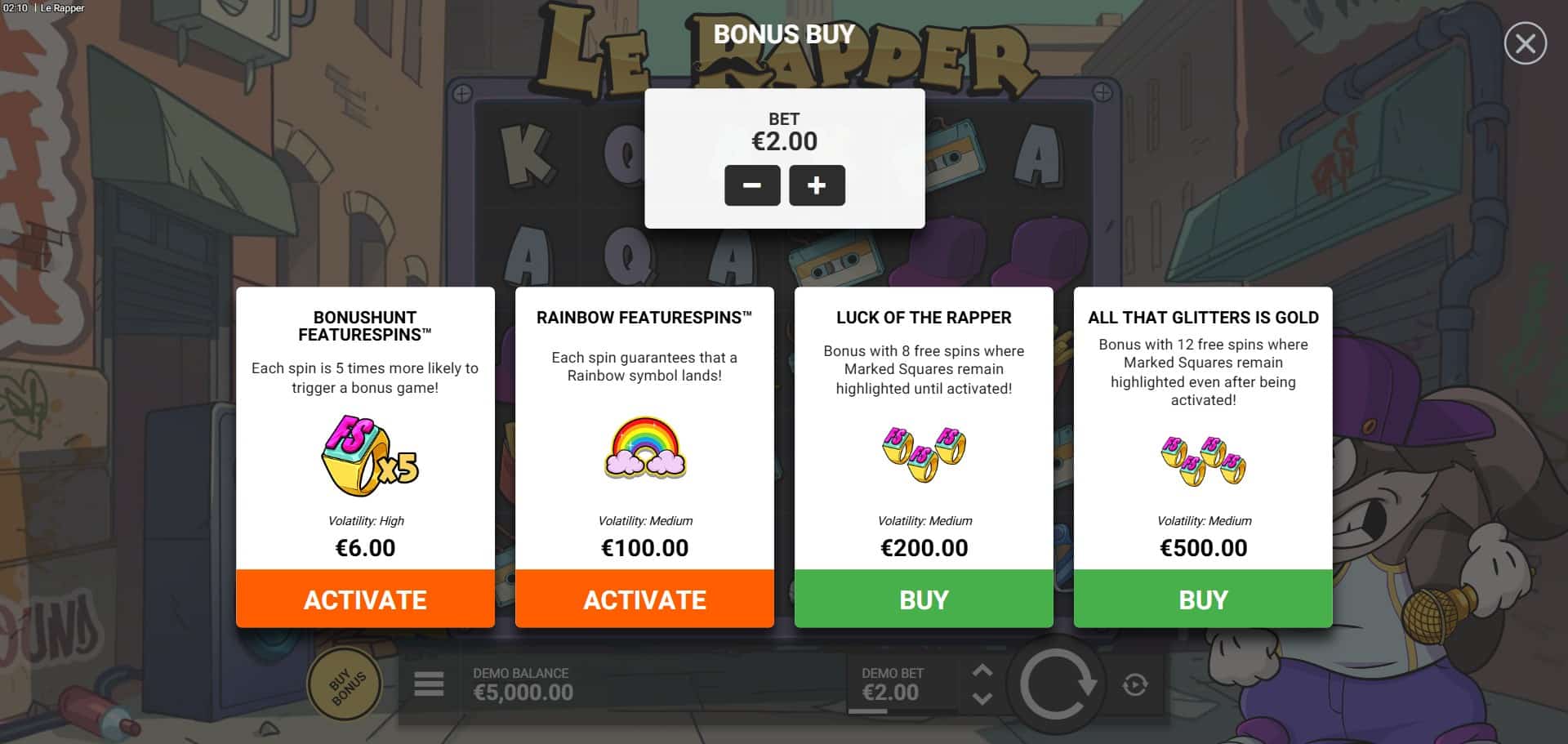Click the three FS rings icon
This screenshot has width=1568, height=744.
pos(924,454)
